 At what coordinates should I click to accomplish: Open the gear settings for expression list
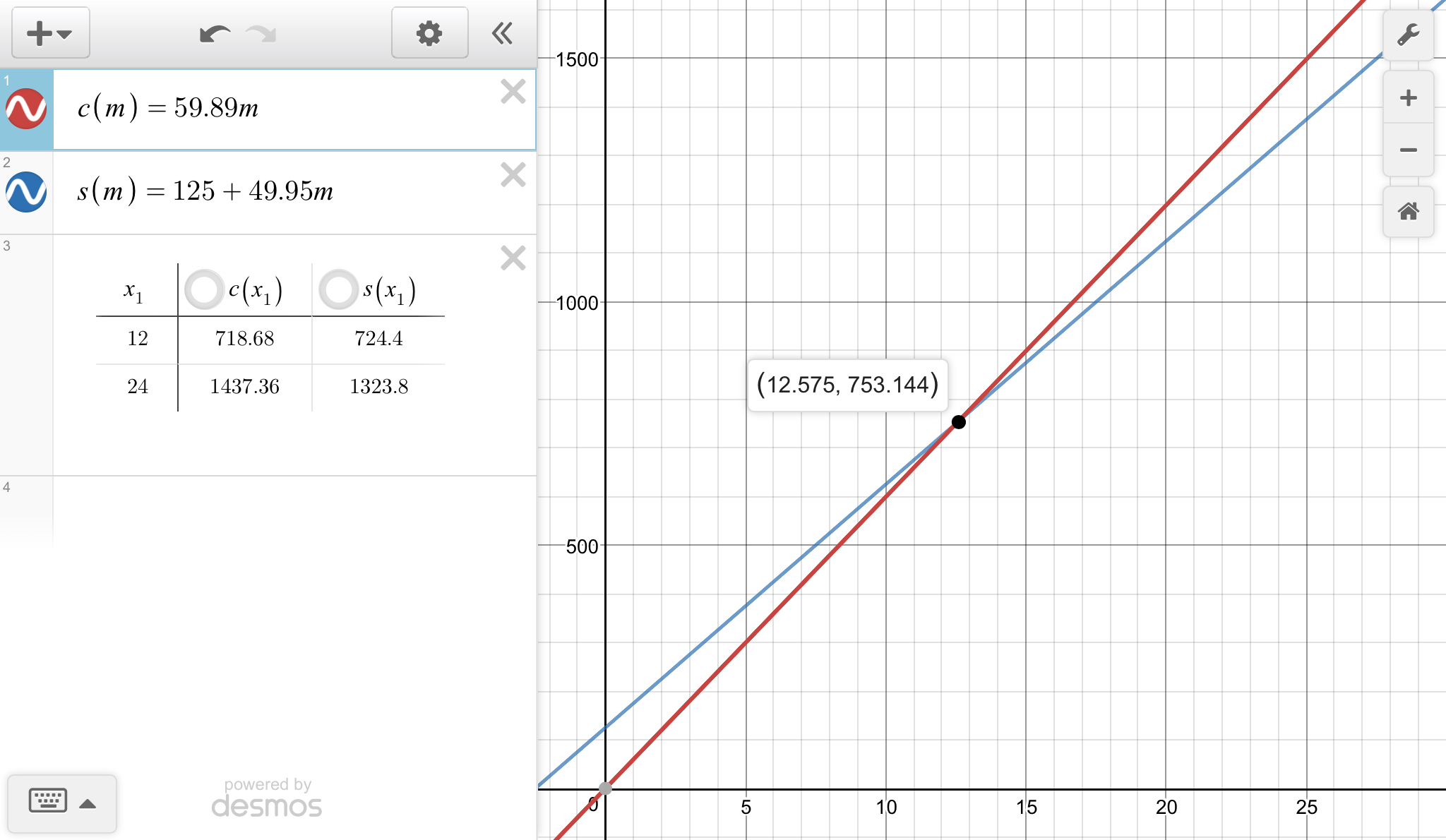point(429,33)
